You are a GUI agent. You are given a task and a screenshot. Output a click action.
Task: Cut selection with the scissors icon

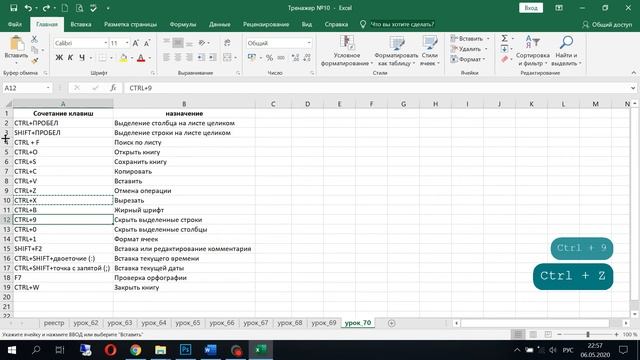34,39
